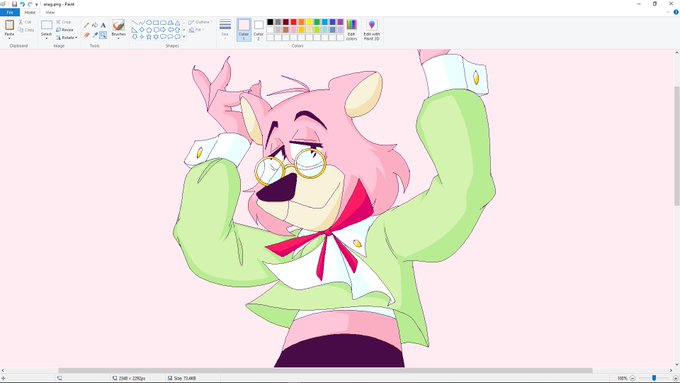680x383 pixels.
Task: Click the Redo arrow in title bar
Action: point(30,4)
